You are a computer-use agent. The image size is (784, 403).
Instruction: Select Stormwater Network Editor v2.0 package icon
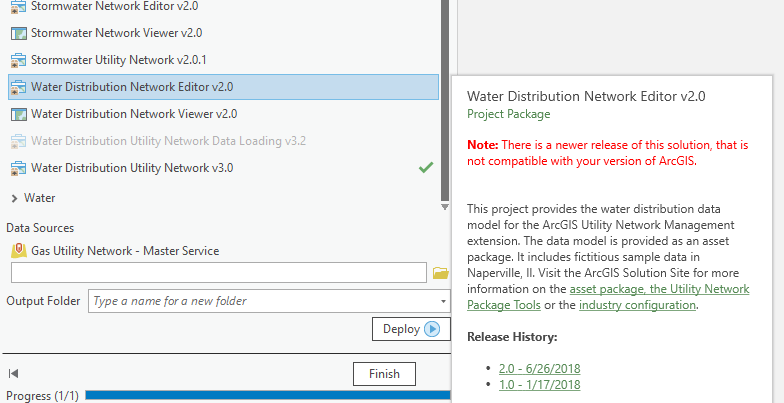pyautogui.click(x=18, y=6)
